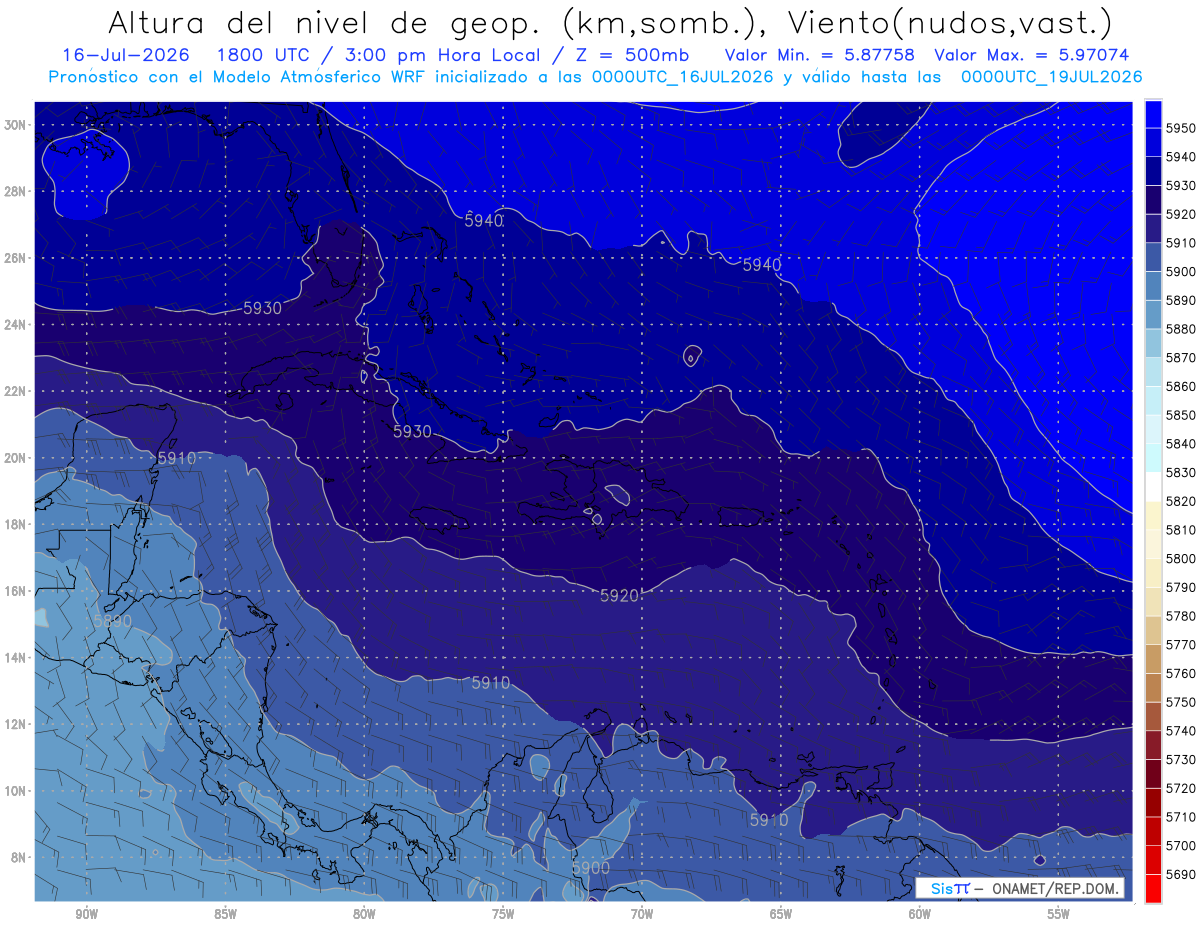Click the 70W longitude axis label
1200x927 pixels.
point(642,914)
